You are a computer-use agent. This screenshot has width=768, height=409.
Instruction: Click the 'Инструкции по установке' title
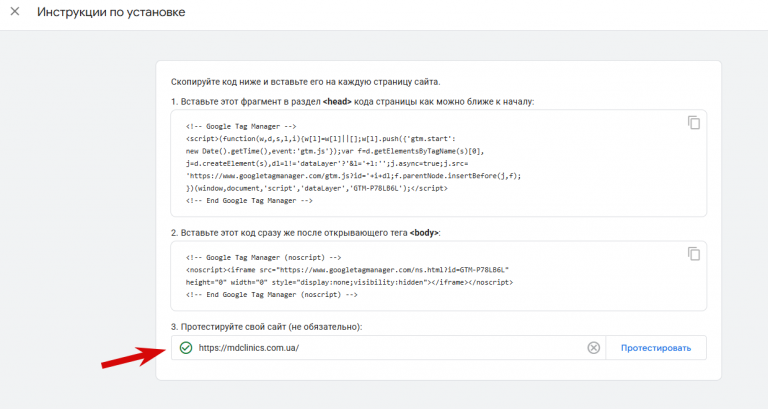coord(111,12)
